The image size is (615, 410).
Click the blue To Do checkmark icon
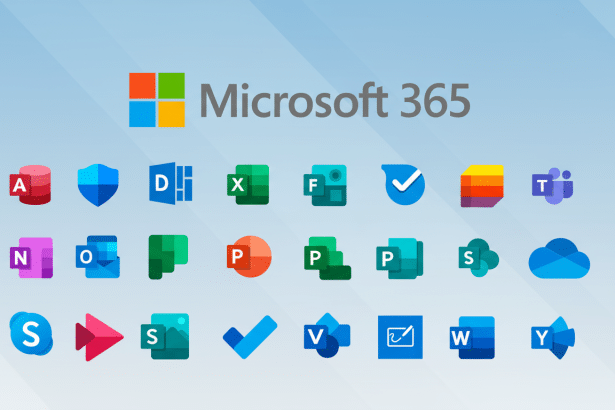point(250,337)
